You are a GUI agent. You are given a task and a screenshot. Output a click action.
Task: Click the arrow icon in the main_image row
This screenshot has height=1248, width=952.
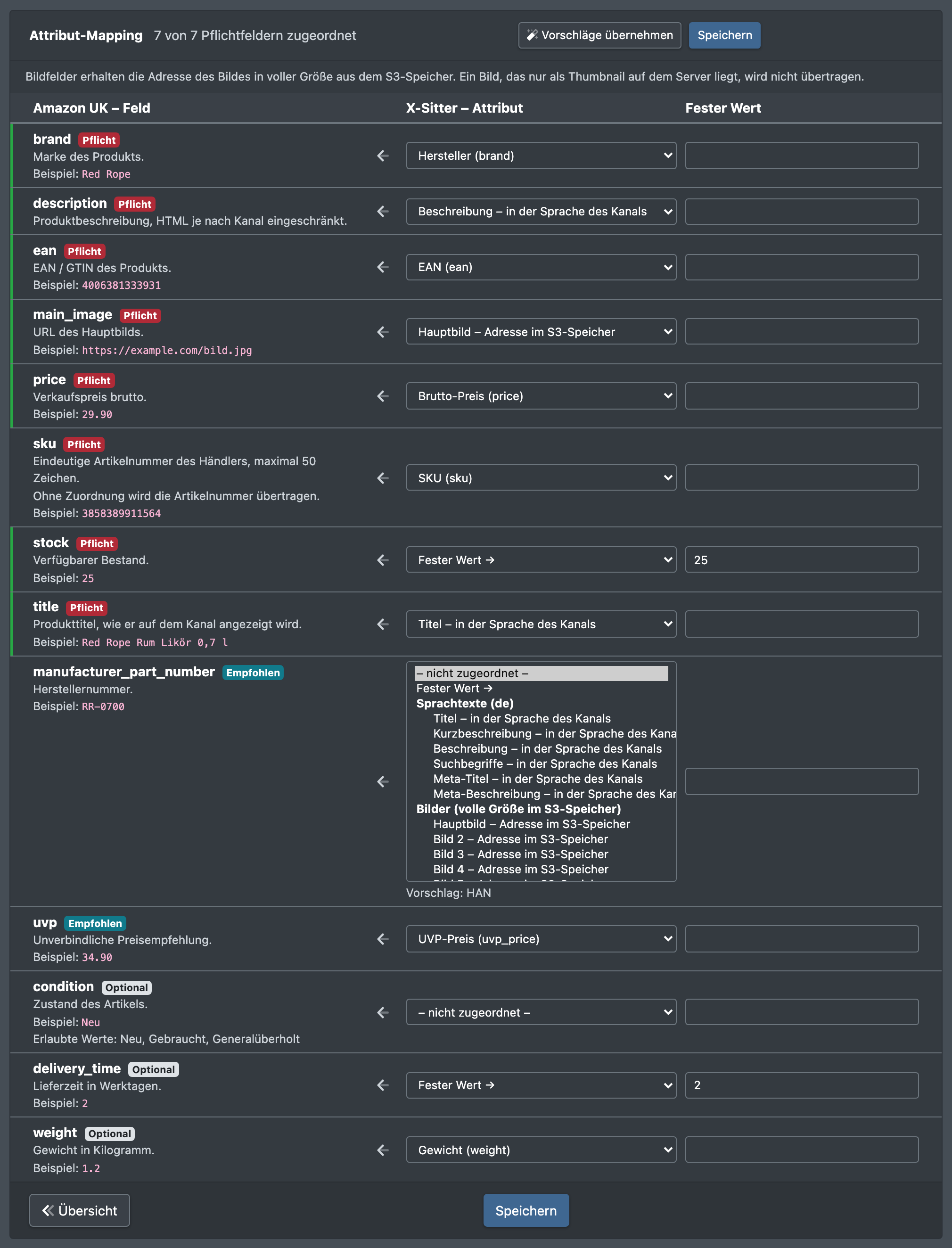383,331
